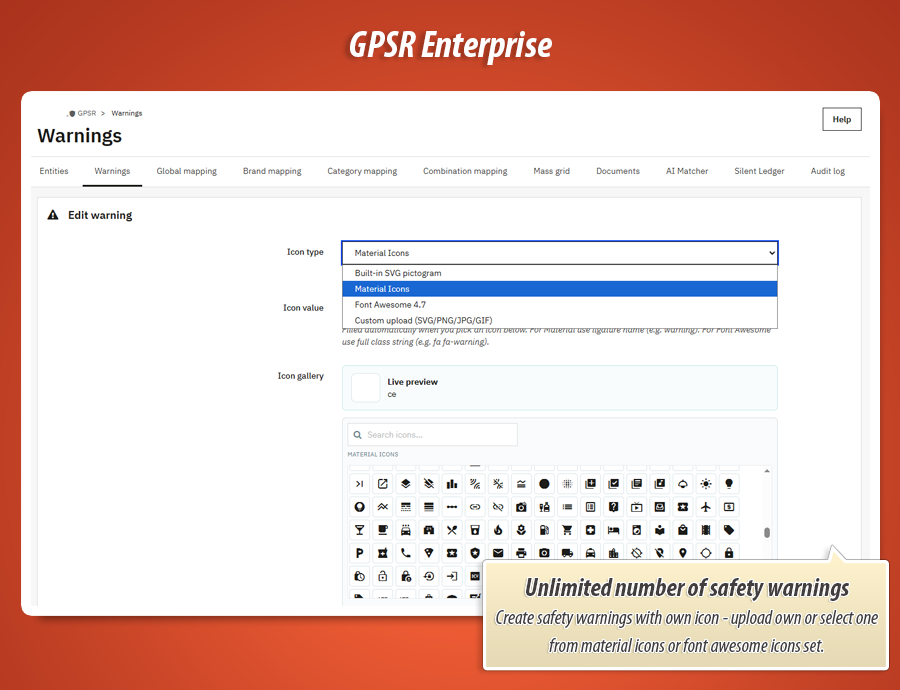
Task: Open the Silent Ledger tab
Action: tap(759, 171)
